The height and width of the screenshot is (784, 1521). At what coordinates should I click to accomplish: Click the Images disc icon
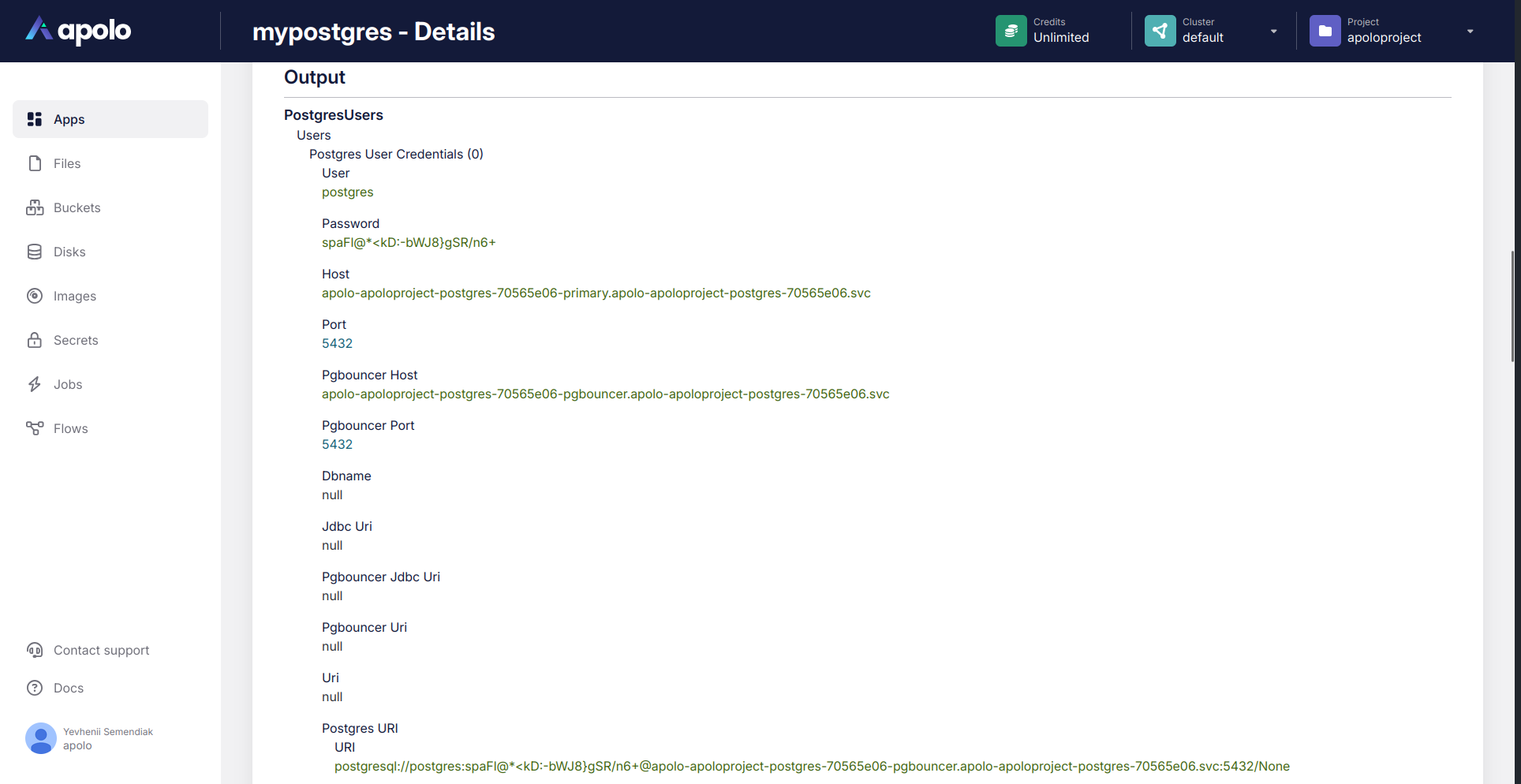pos(35,296)
